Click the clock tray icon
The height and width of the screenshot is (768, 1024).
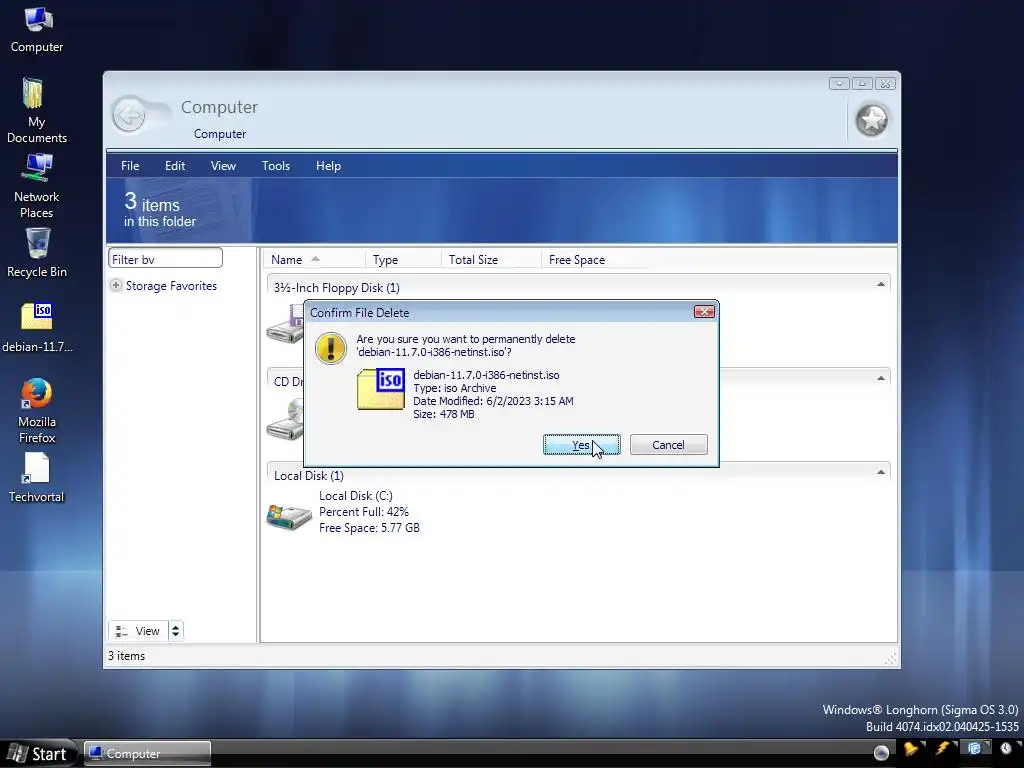pyautogui.click(x=1006, y=749)
